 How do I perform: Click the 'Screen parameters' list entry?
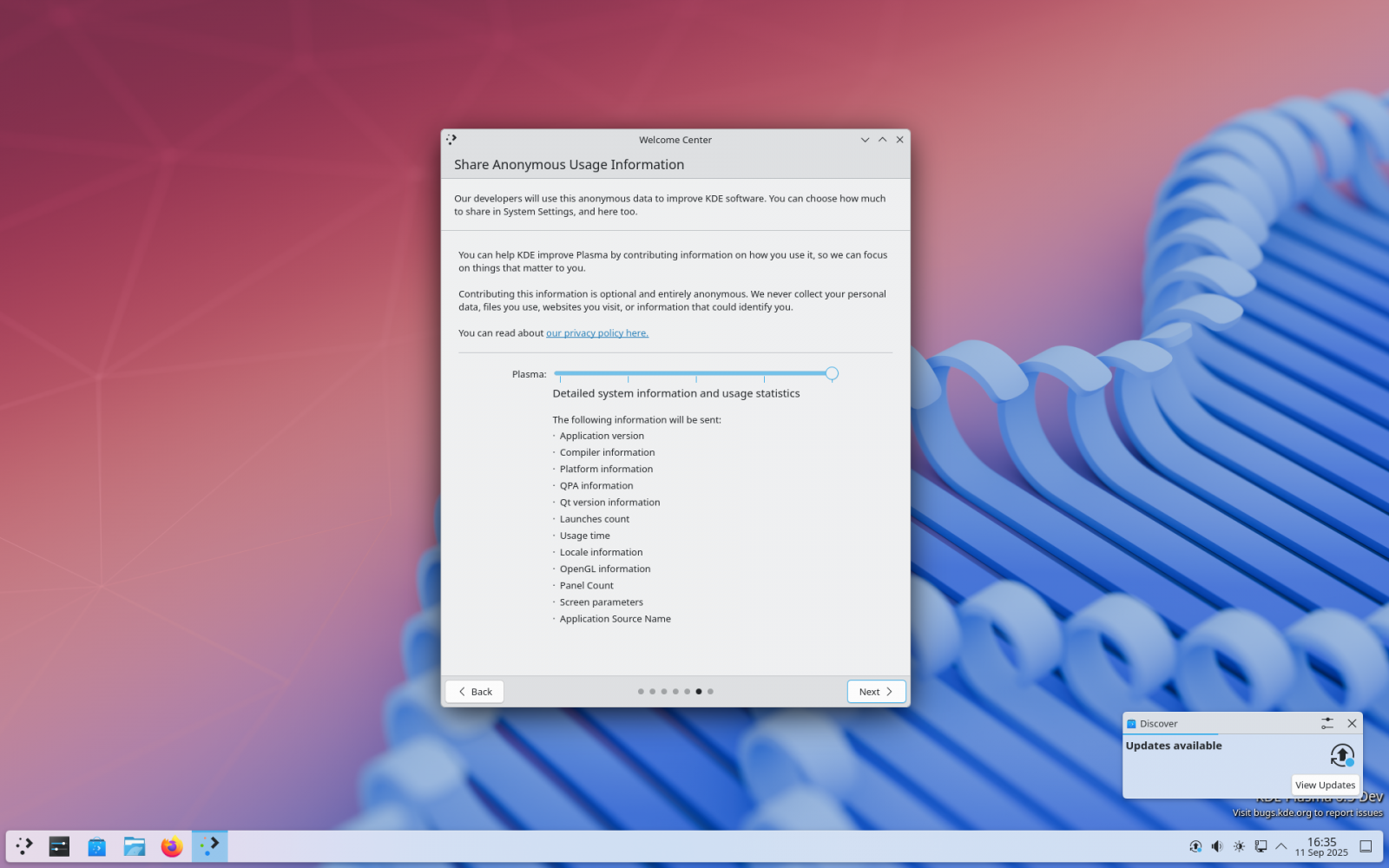tap(602, 602)
